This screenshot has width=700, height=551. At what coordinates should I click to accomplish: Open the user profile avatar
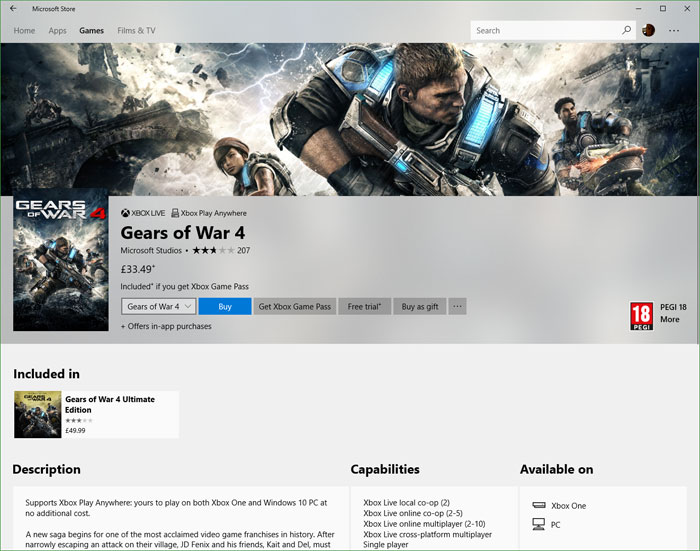(648, 30)
